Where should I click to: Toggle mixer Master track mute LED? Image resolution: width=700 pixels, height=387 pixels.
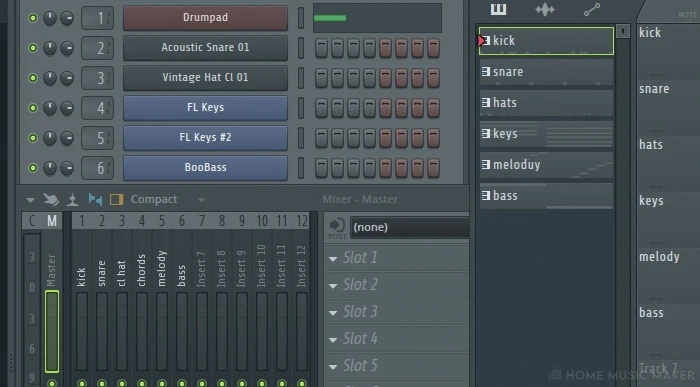[x=52, y=383]
